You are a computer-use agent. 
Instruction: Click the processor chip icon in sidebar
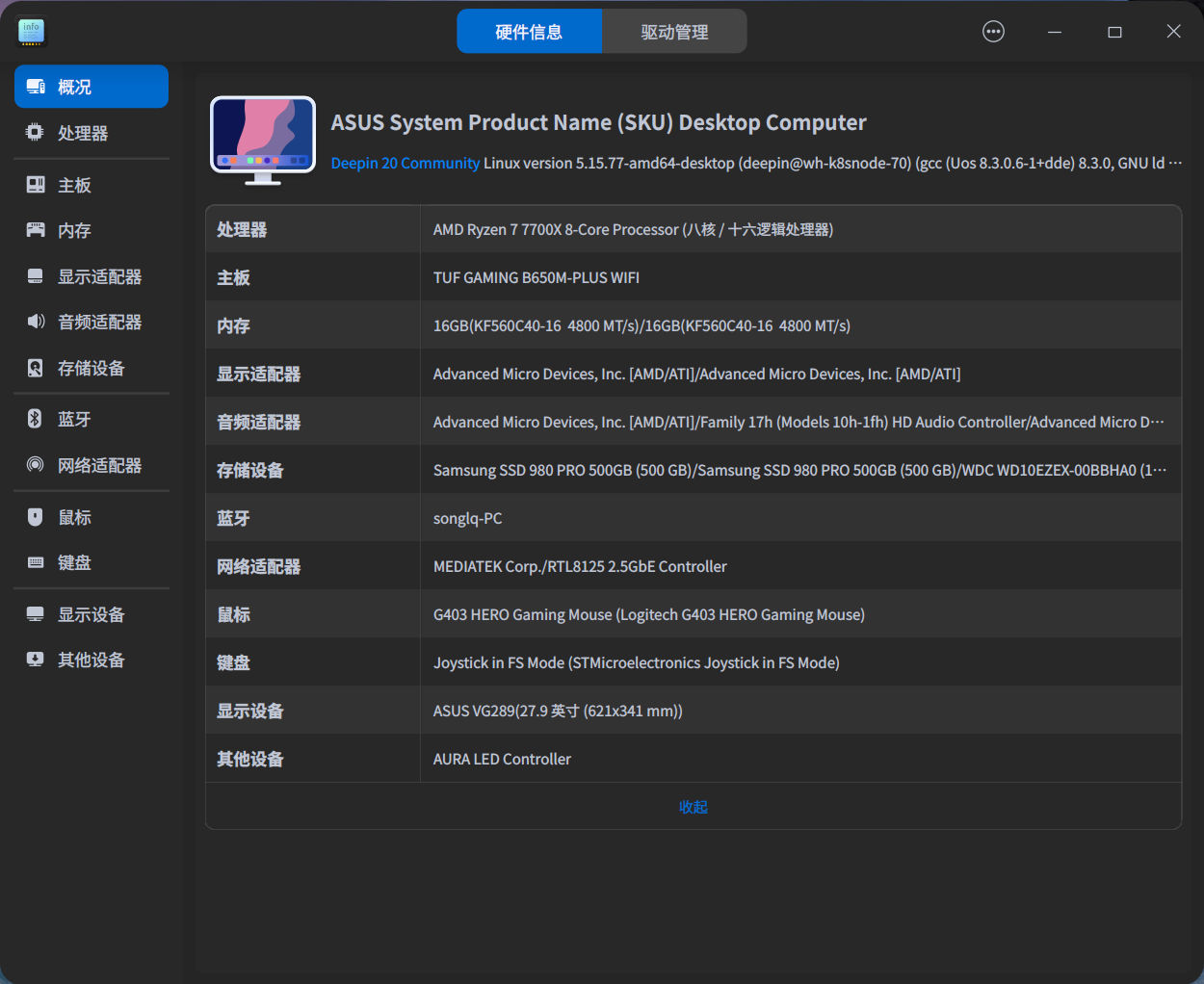36,133
